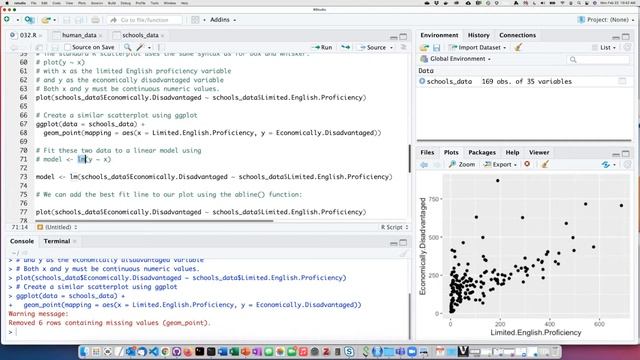Click the print icon in main toolbar

[x=95, y=20]
